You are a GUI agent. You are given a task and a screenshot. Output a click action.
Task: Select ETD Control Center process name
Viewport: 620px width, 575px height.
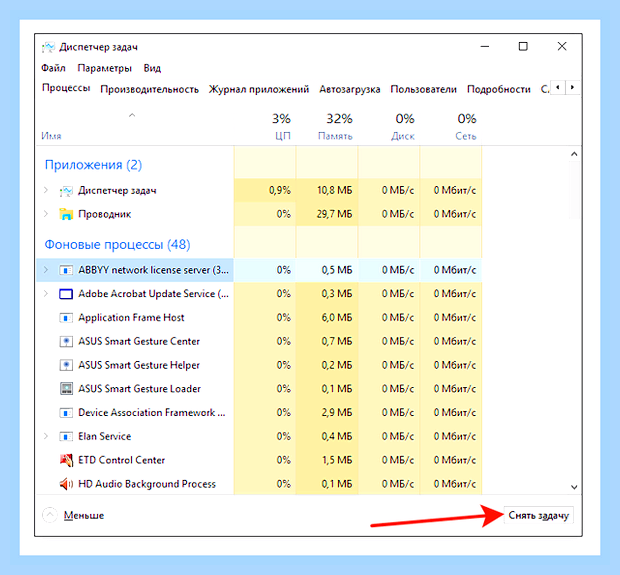coord(121,460)
